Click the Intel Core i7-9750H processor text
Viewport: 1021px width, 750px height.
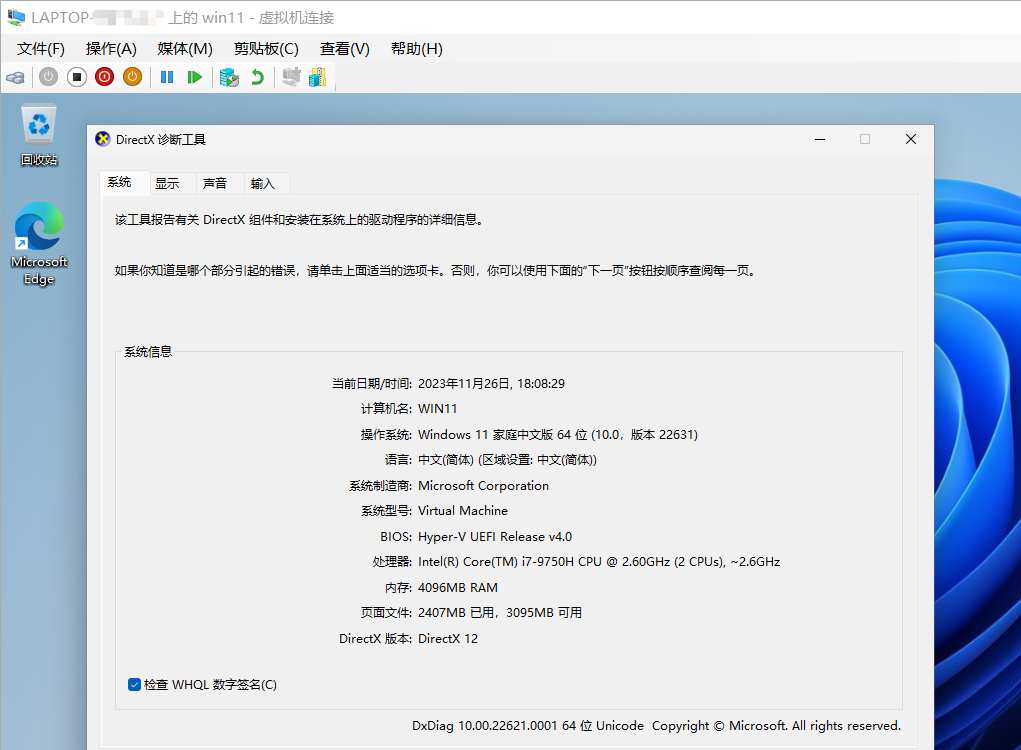coord(599,562)
